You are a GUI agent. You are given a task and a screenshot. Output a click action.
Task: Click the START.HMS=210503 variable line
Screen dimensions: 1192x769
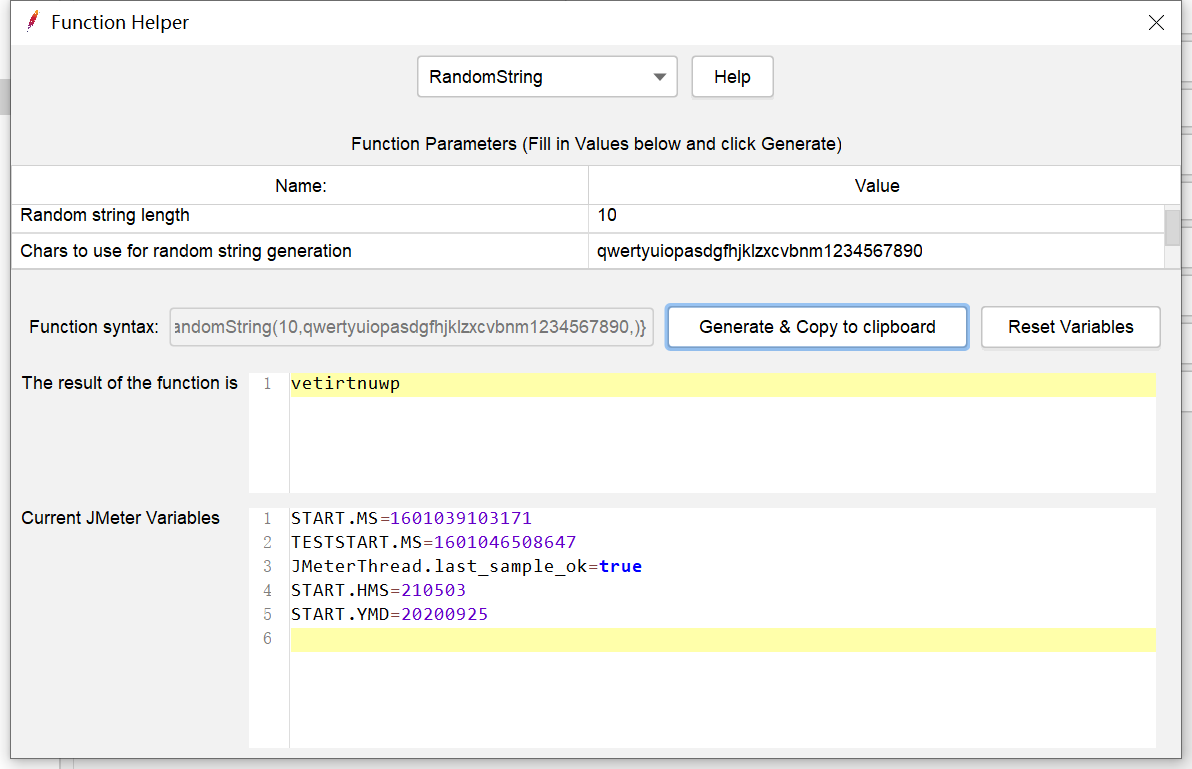coord(379,590)
